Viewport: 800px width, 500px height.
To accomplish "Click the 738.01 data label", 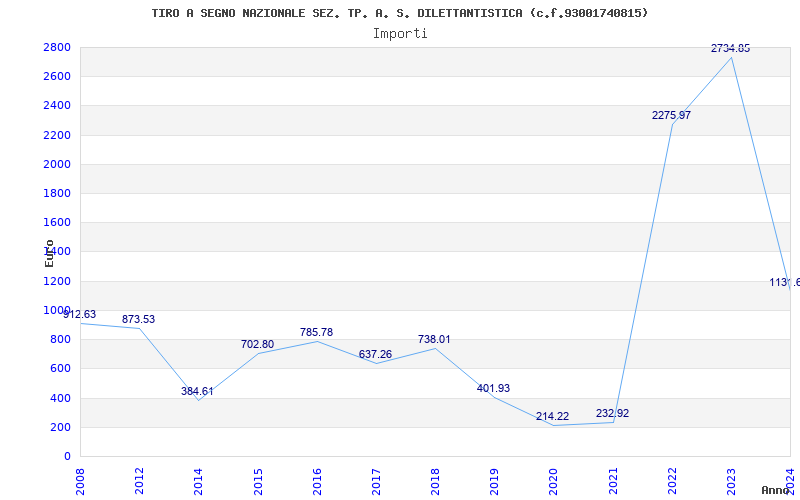I will click(x=434, y=339).
